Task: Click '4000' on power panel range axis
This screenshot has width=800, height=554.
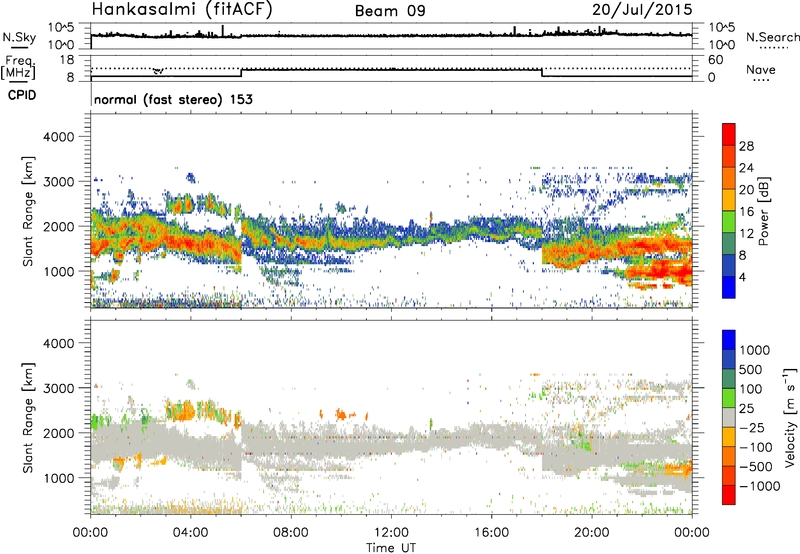Action: [x=58, y=137]
